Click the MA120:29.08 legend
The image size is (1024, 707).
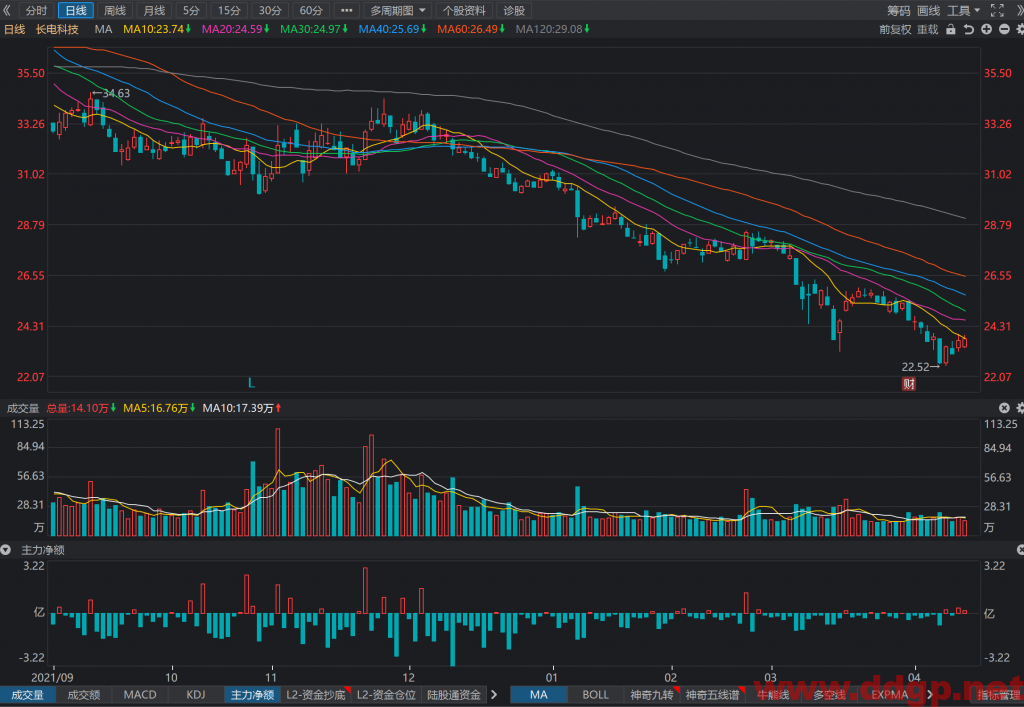tap(552, 29)
